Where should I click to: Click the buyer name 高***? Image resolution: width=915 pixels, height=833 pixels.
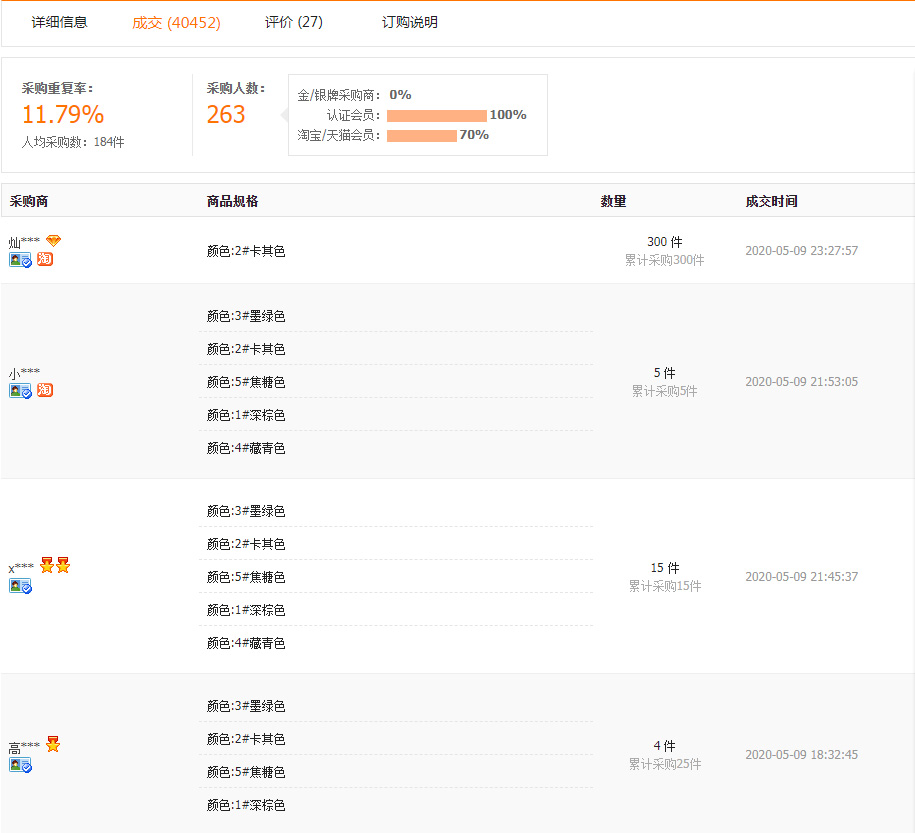coord(22,745)
